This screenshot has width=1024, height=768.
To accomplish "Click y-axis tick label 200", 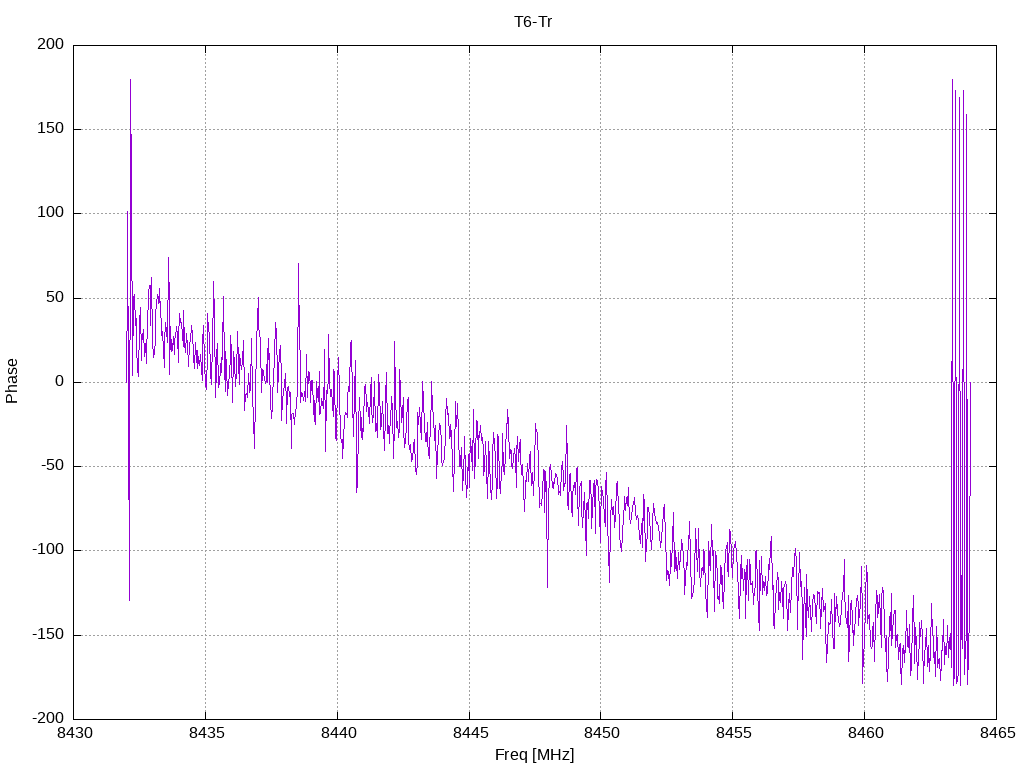I will click(51, 44).
